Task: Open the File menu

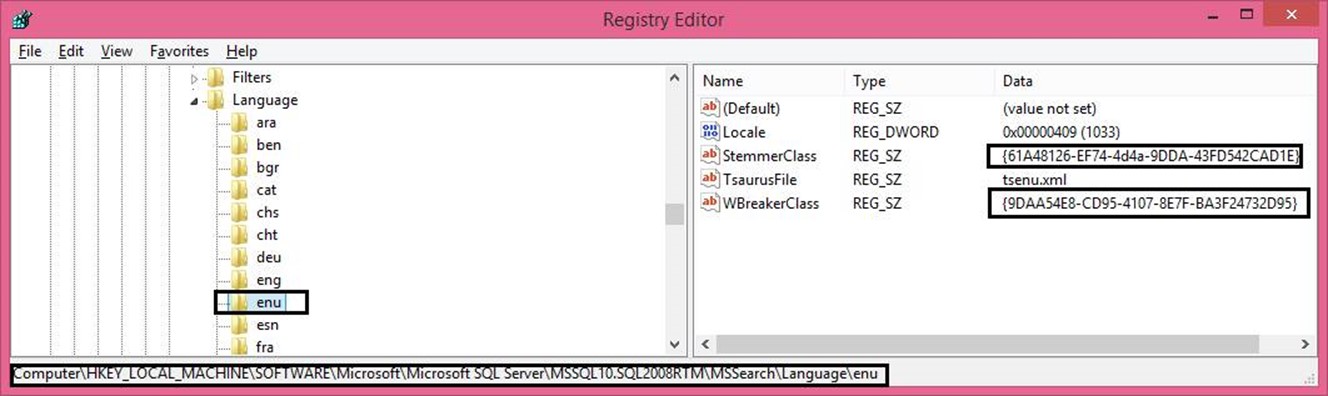Action: (x=30, y=51)
